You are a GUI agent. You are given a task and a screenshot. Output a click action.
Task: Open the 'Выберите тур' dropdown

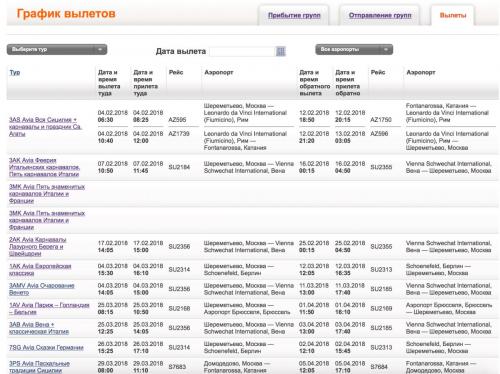click(x=57, y=49)
